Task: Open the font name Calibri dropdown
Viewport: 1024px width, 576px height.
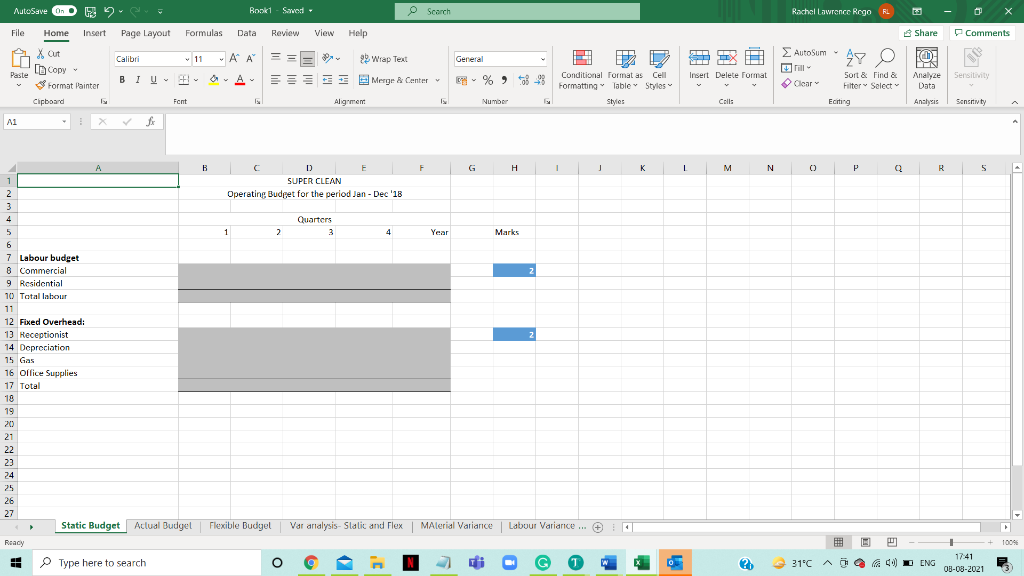Action: (187, 59)
